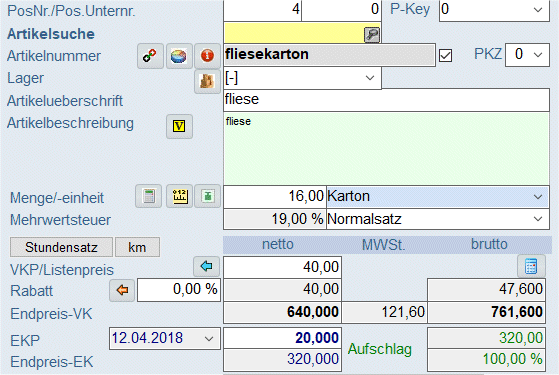
Task: Click the km button
Action: (x=137, y=247)
